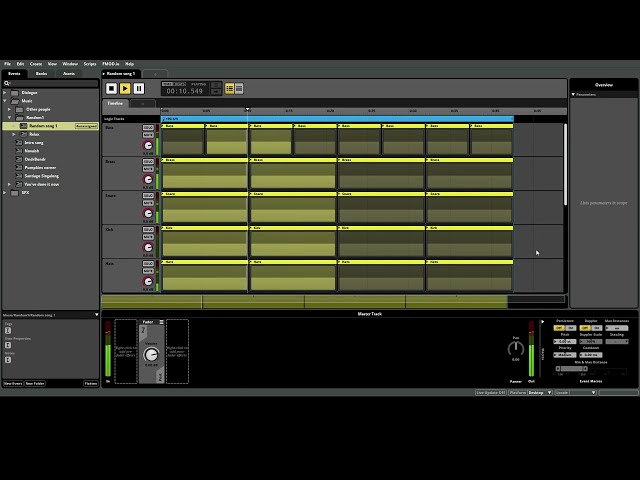
Task: Click the search magnifier icon in the browser
Action: [7, 83]
